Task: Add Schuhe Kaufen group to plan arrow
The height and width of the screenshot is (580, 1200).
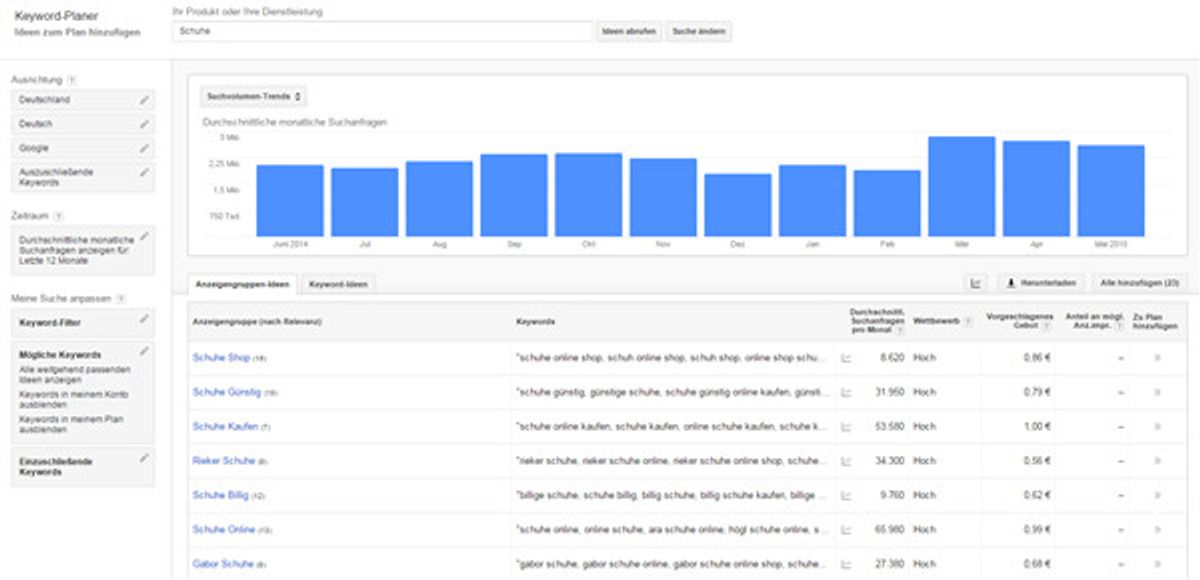Action: (1158, 427)
